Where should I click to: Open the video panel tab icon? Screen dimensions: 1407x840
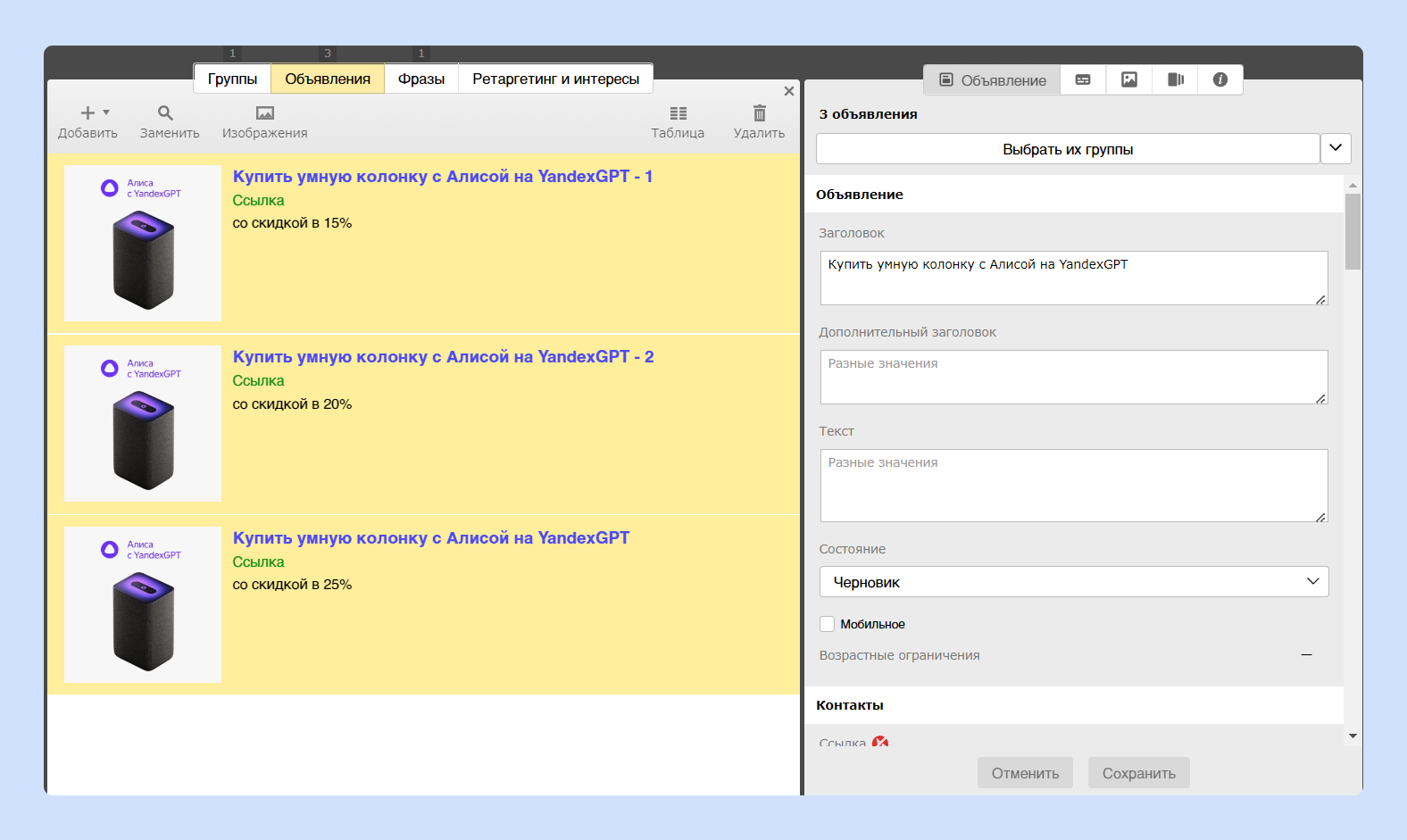pos(1176,79)
